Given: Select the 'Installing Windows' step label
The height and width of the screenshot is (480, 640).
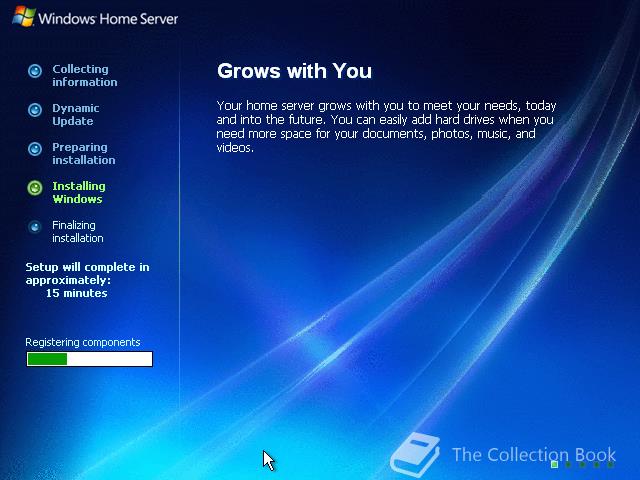Looking at the screenshot, I should tap(79, 193).
